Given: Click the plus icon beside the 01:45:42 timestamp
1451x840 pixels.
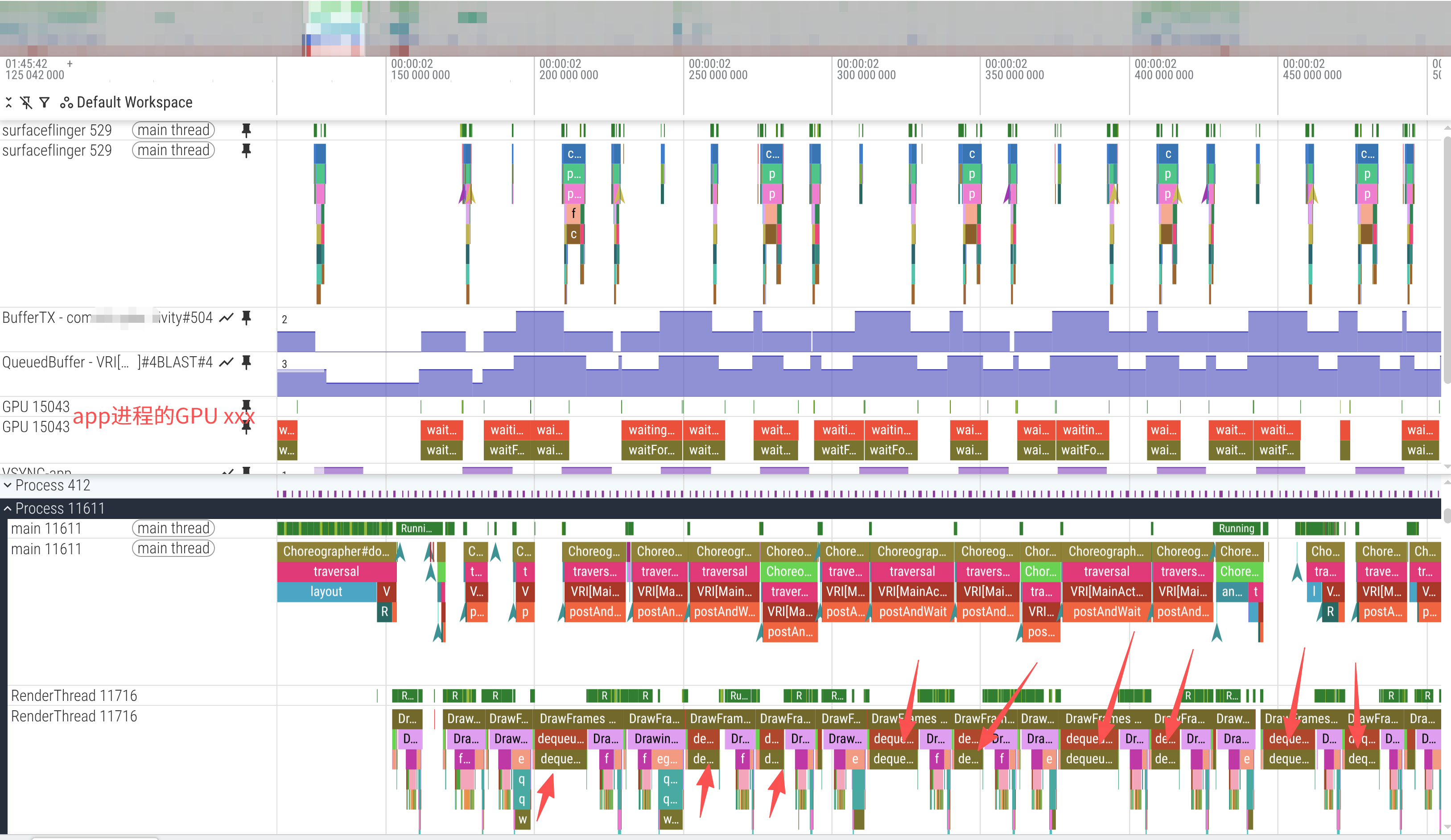Looking at the screenshot, I should click(70, 63).
